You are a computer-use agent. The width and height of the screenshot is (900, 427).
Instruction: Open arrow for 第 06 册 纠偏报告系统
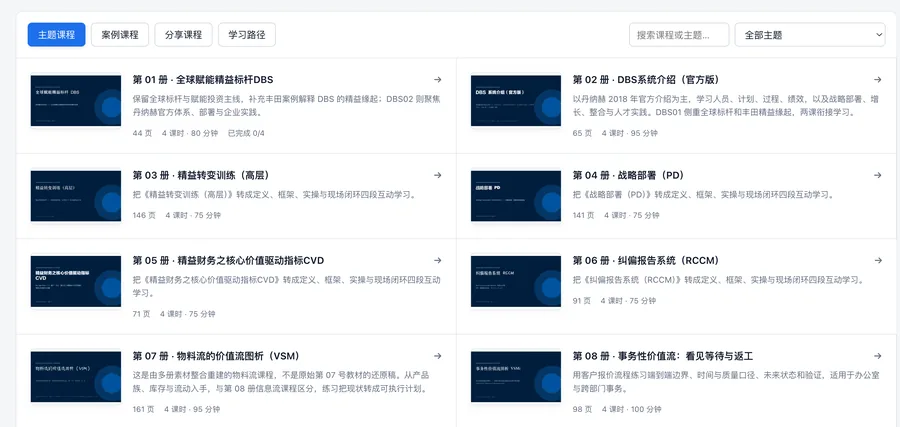(878, 261)
